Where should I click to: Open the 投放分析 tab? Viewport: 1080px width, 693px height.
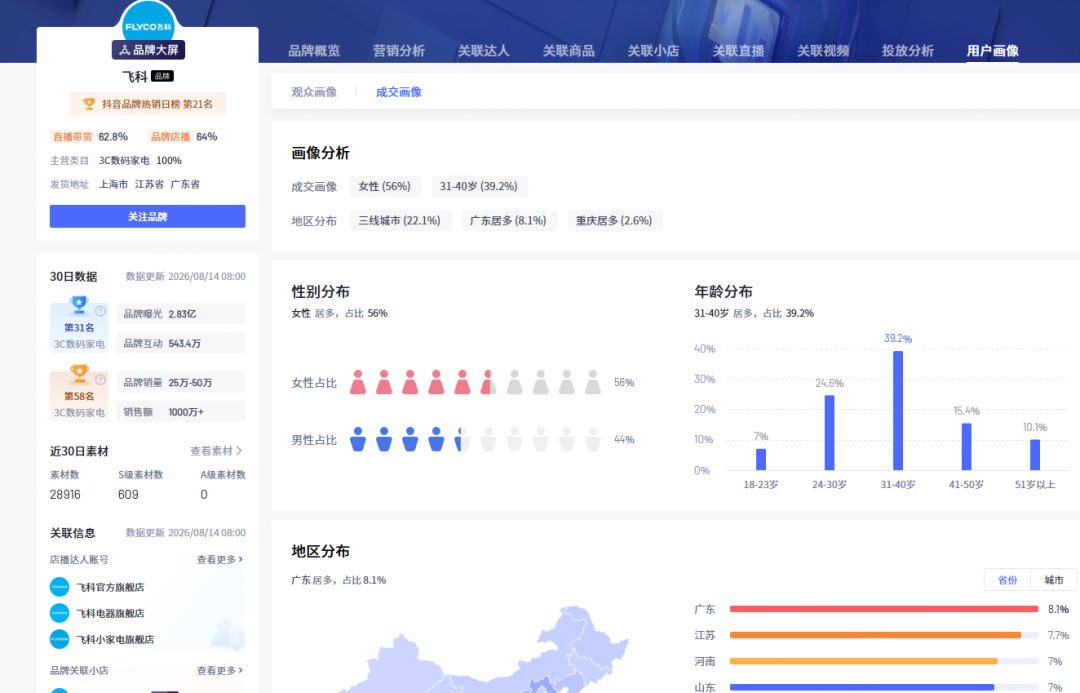click(908, 50)
